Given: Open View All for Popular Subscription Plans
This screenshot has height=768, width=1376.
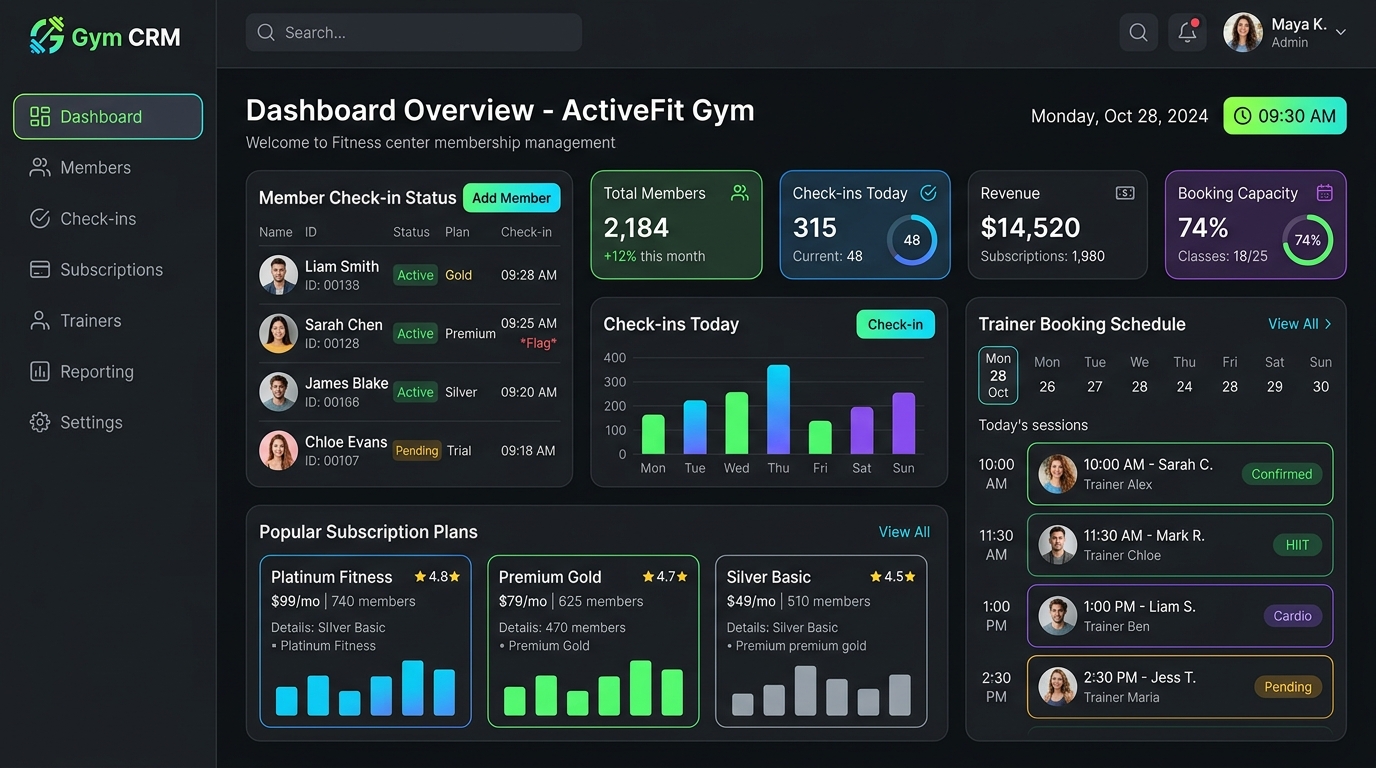Looking at the screenshot, I should click(x=904, y=532).
